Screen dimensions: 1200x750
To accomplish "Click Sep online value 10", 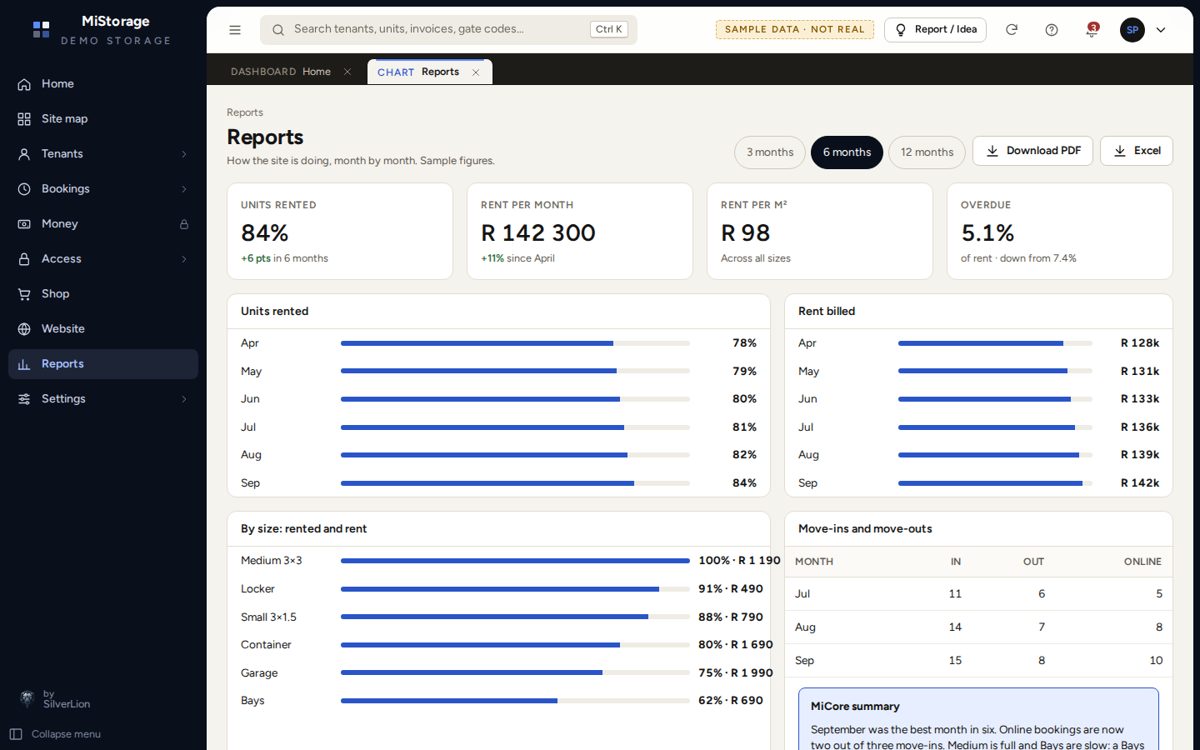I will 1156,661.
